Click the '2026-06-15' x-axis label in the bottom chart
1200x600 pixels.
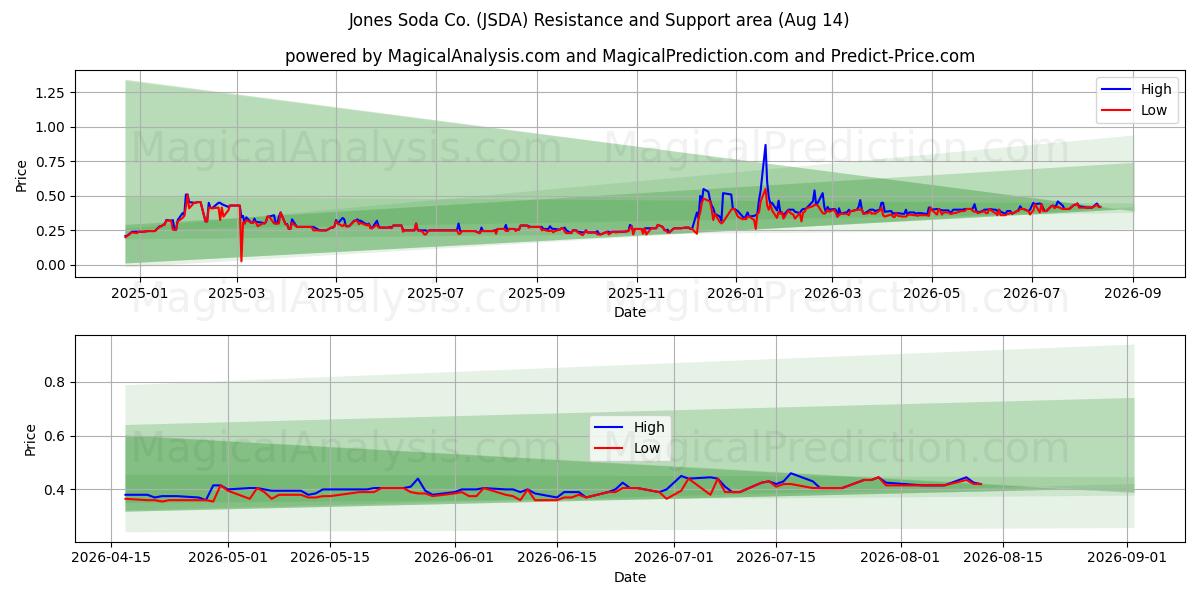click(x=558, y=558)
